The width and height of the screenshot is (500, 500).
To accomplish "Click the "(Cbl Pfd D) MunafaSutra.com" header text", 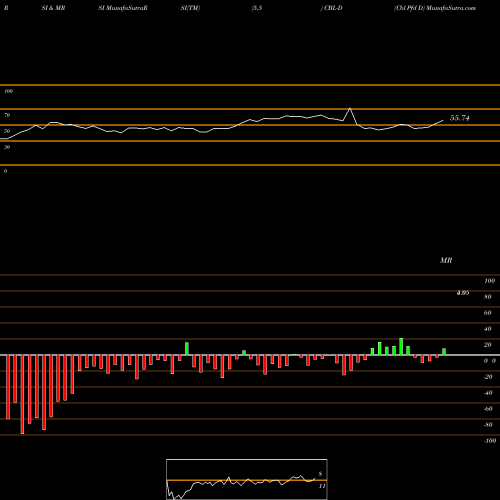I will [435, 8].
